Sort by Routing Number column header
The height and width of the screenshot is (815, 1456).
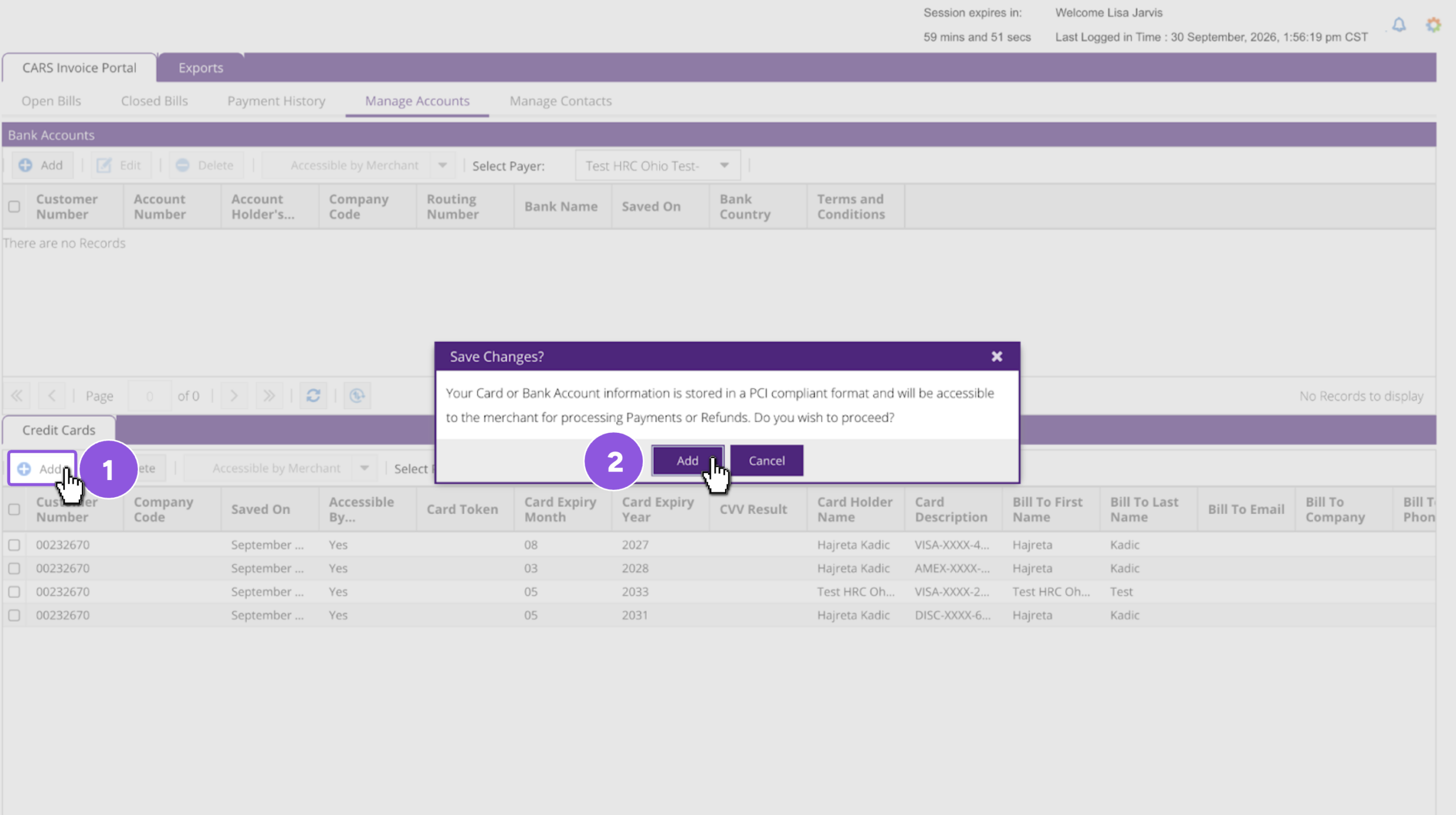[x=465, y=207]
